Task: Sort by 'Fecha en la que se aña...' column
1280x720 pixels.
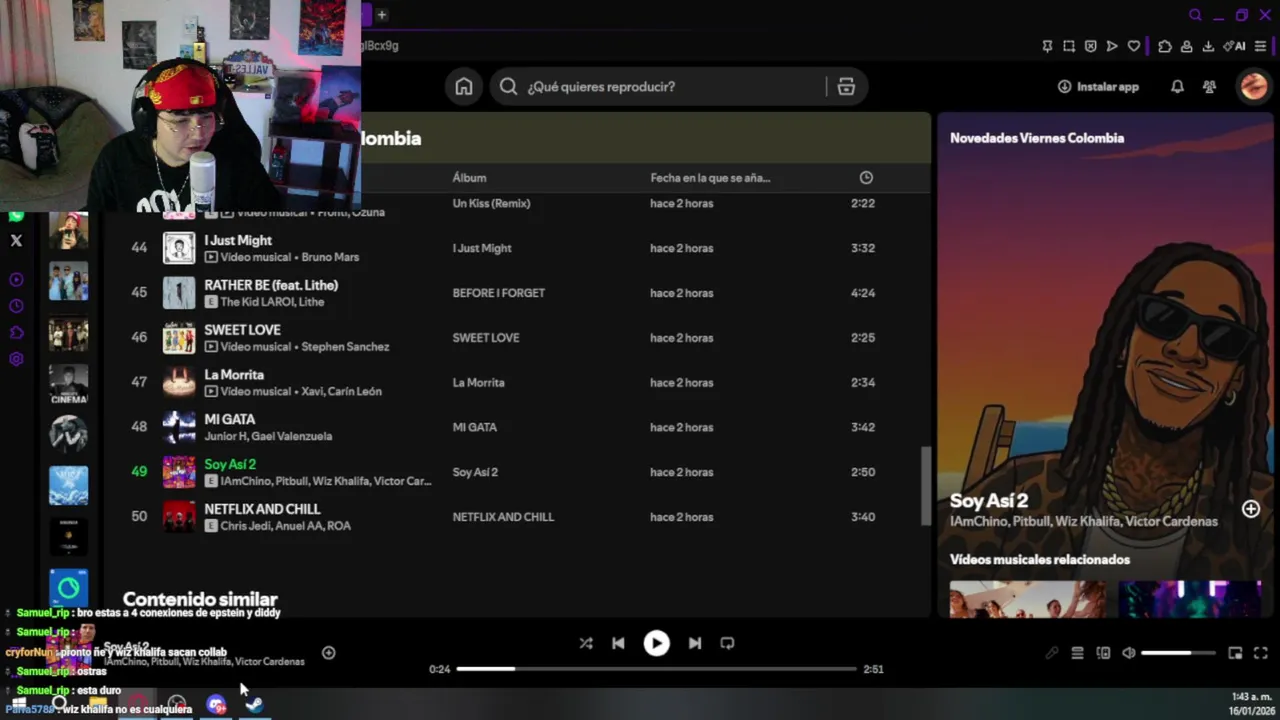Action: pos(710,178)
